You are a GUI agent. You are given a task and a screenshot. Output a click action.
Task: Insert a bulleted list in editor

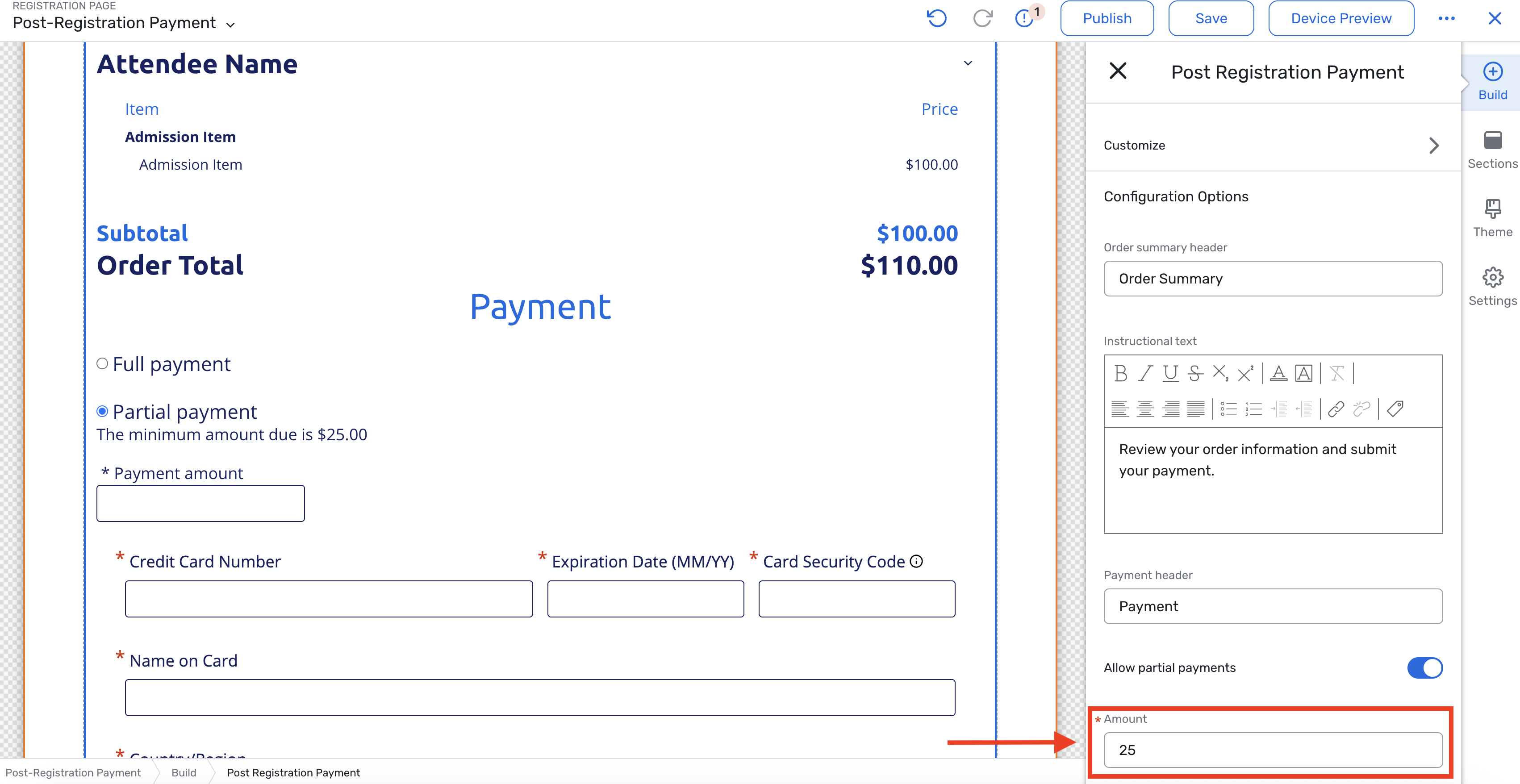(x=1228, y=409)
